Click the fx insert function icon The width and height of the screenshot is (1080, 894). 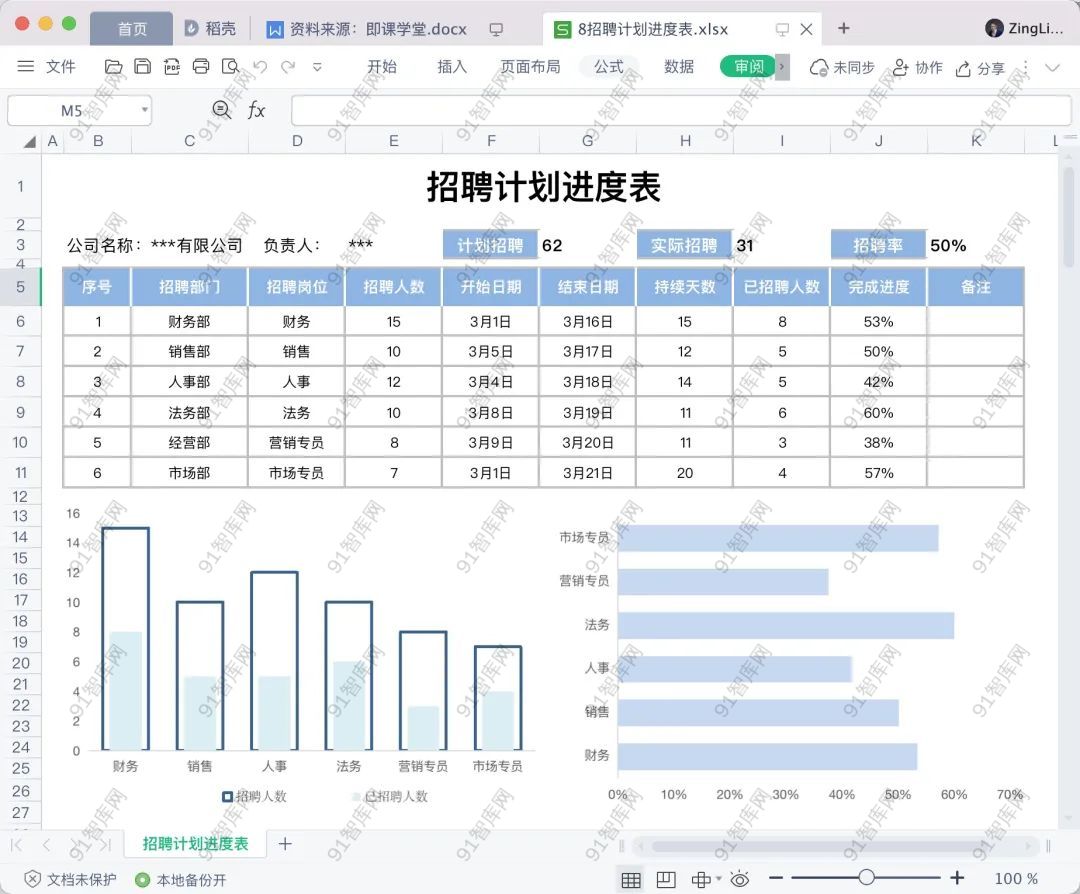click(257, 110)
